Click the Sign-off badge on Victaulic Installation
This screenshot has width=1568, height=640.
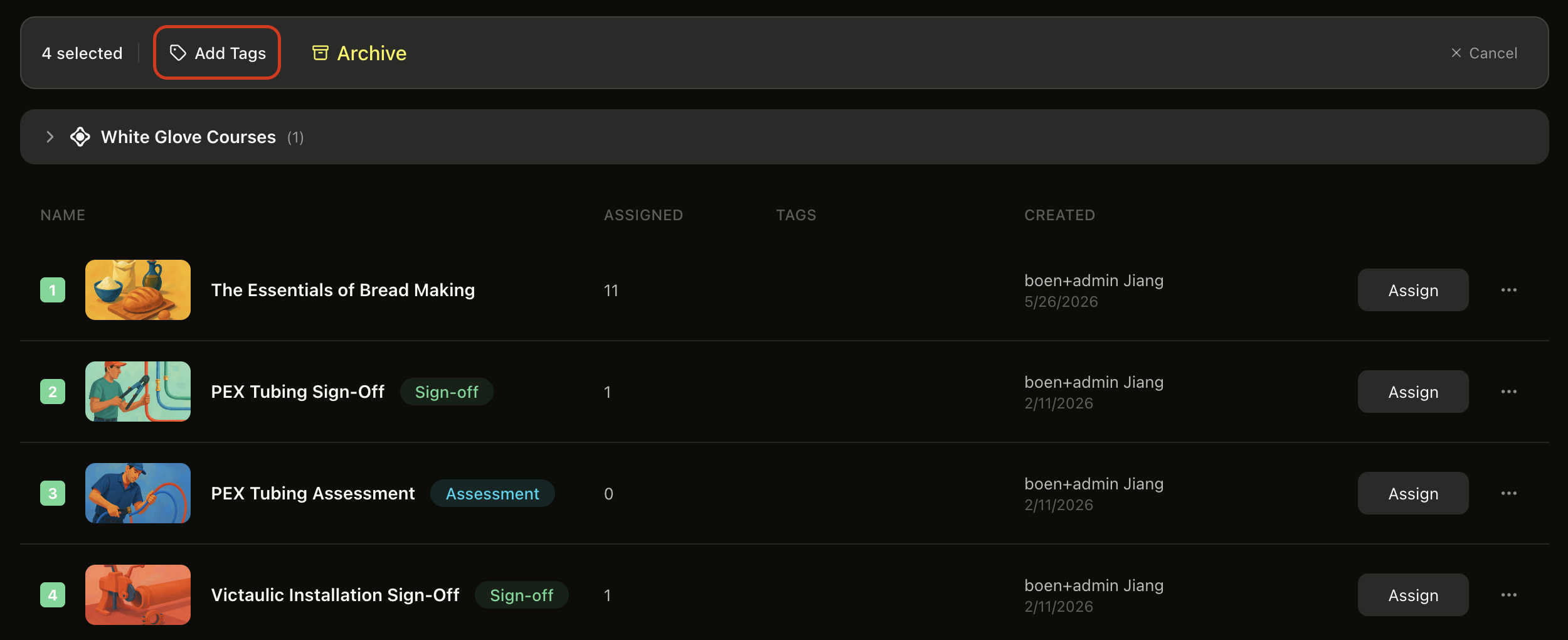521,595
